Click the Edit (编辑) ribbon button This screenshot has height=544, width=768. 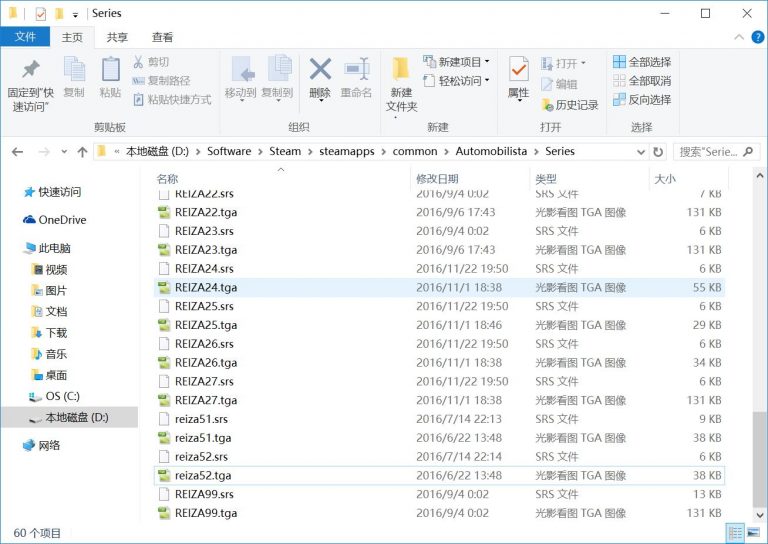(x=559, y=84)
